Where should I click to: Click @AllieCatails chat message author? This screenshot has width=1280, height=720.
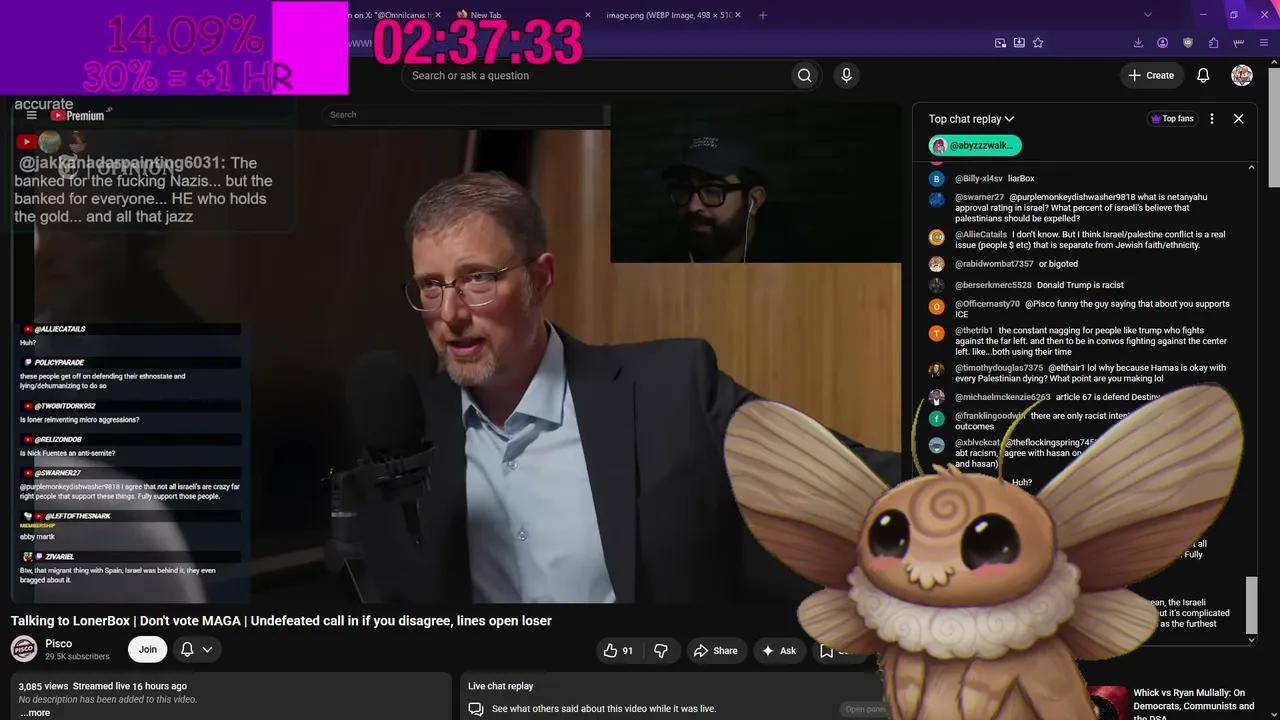point(979,235)
